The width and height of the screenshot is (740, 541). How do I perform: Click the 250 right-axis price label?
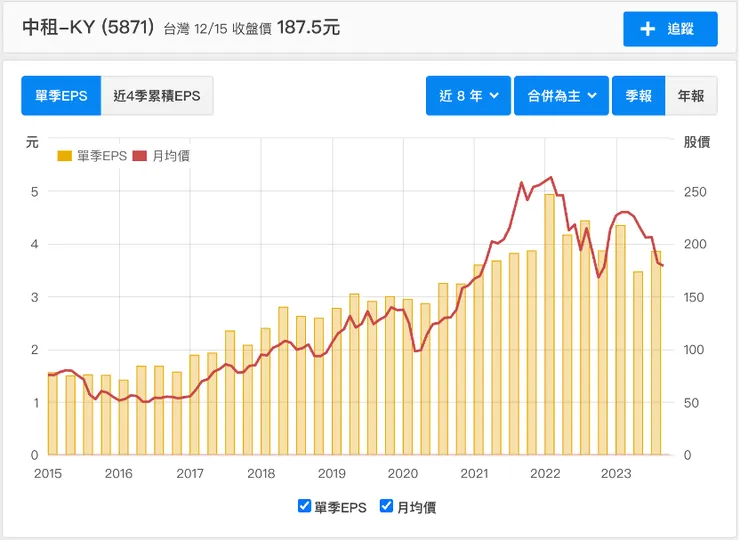pyautogui.click(x=695, y=192)
